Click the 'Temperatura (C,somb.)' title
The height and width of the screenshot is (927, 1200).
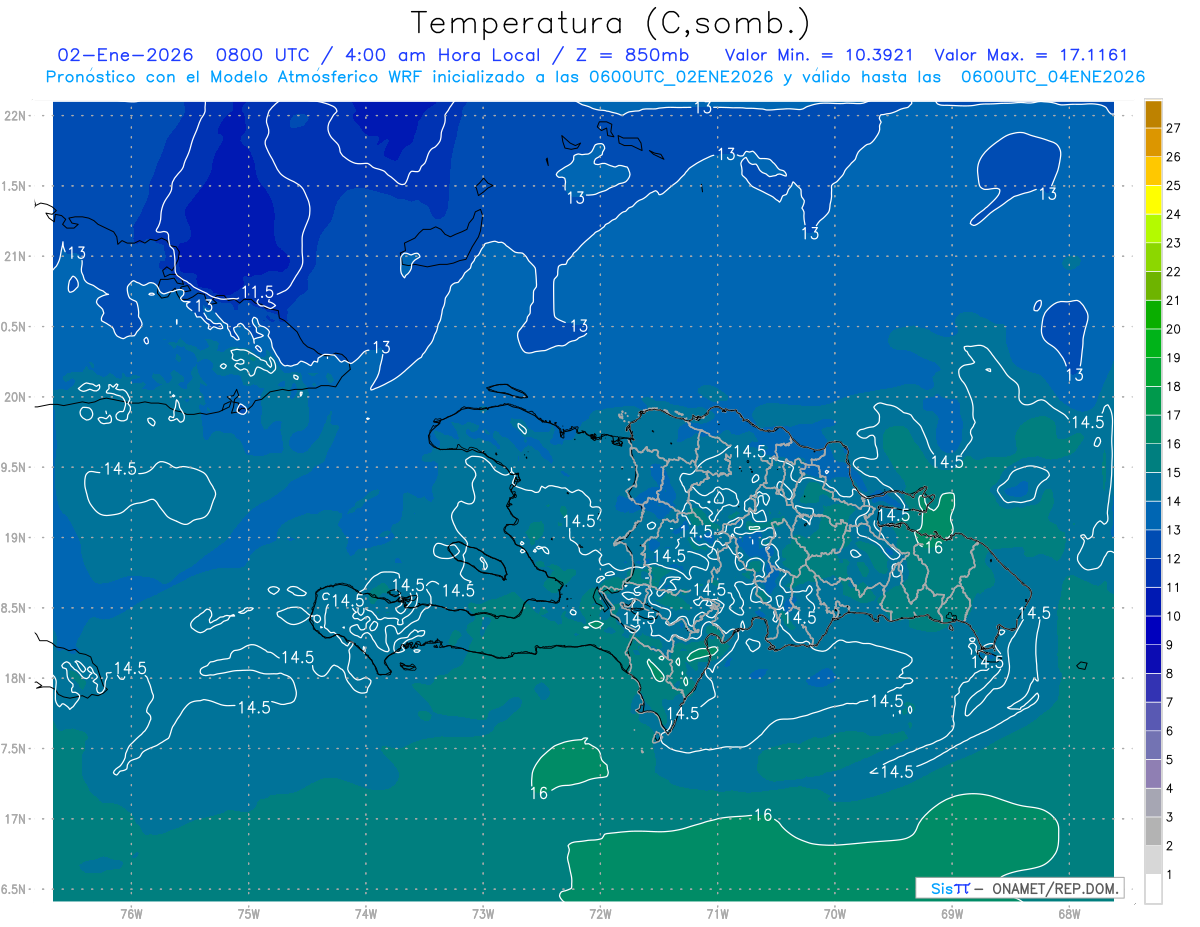pos(611,23)
